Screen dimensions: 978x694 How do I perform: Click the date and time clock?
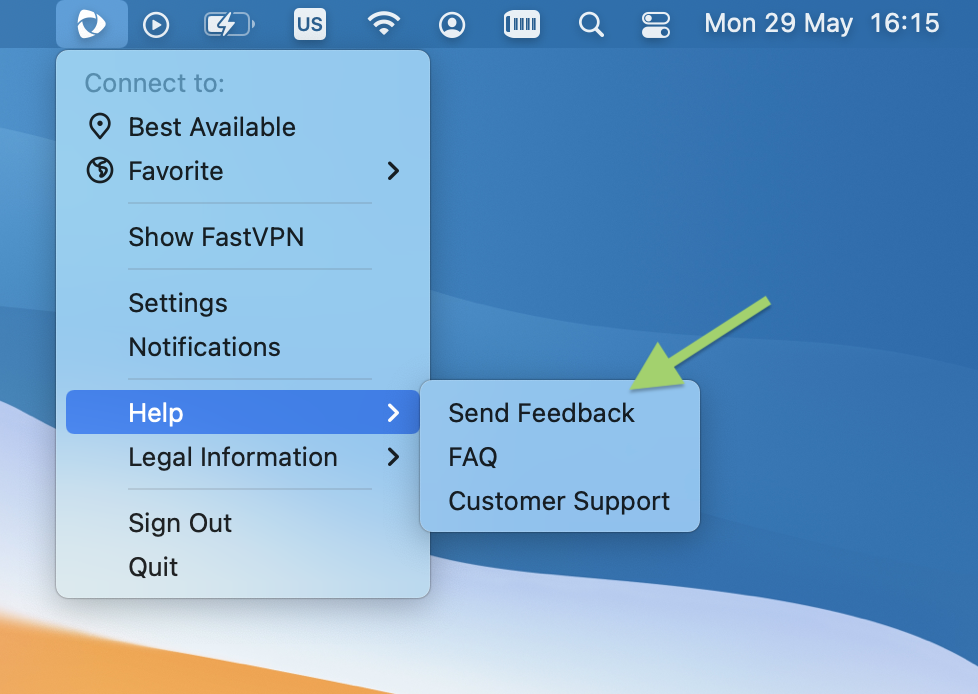(x=821, y=24)
